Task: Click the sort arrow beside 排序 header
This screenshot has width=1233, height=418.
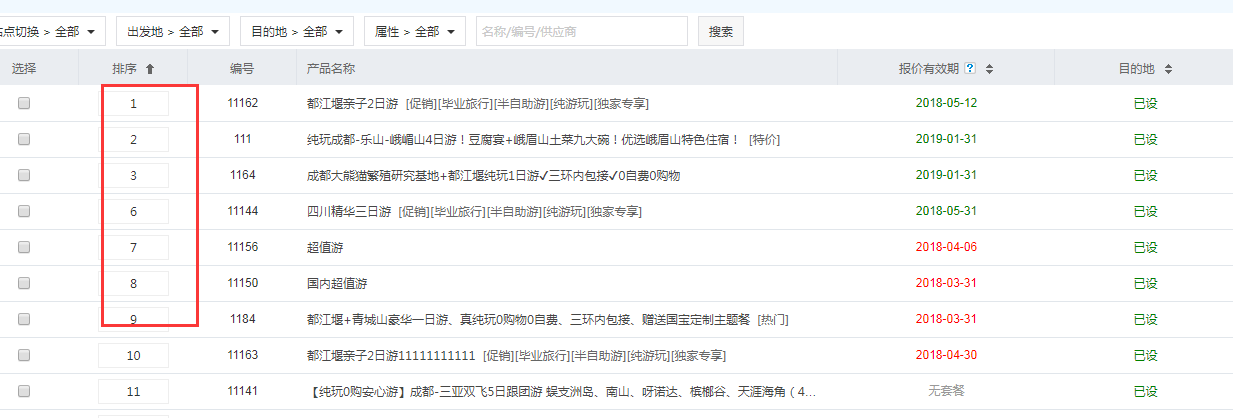Action: [150, 69]
